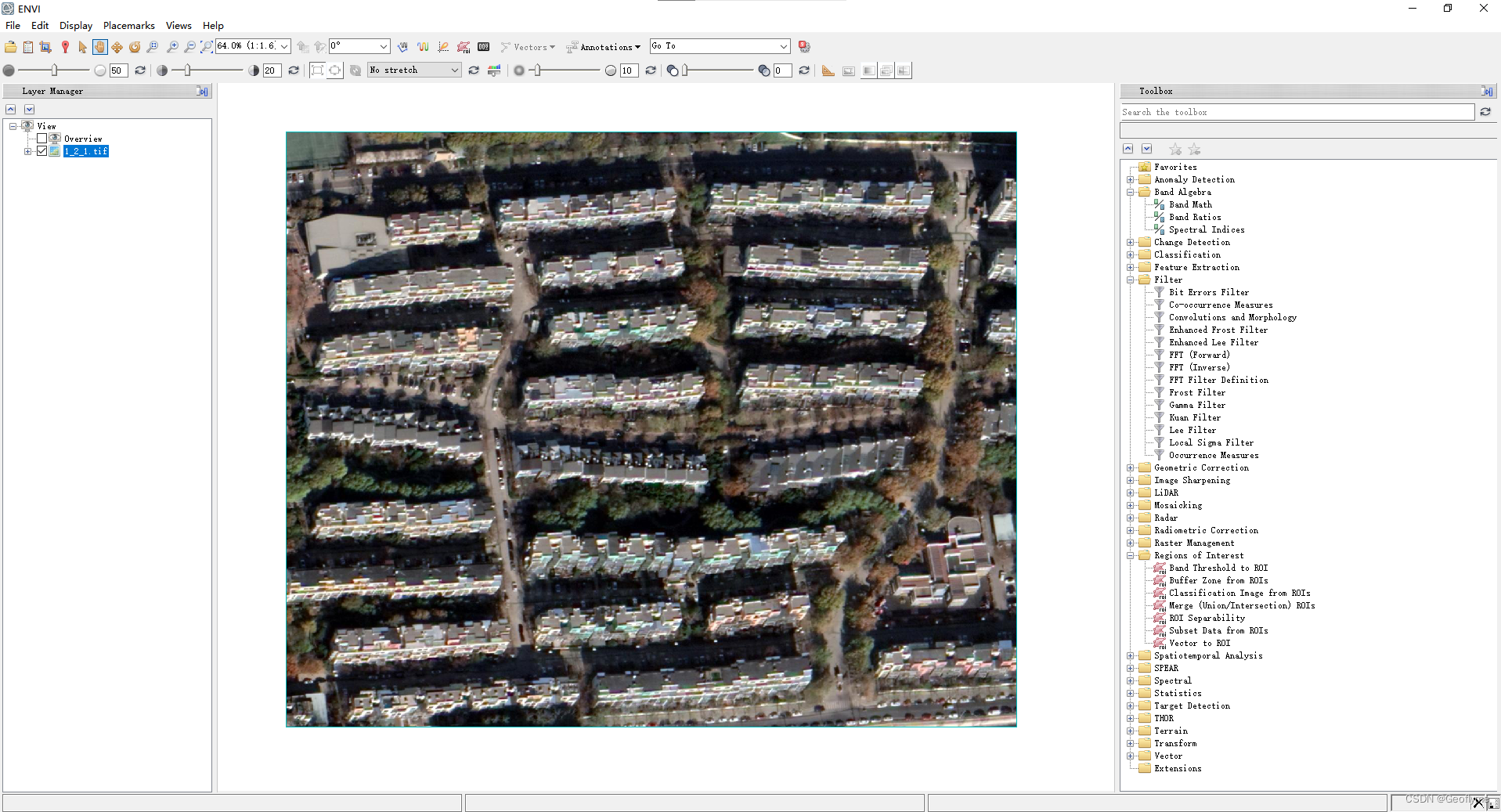The image size is (1501, 812).
Task: Adjust the transparency slider
Action: click(x=684, y=70)
